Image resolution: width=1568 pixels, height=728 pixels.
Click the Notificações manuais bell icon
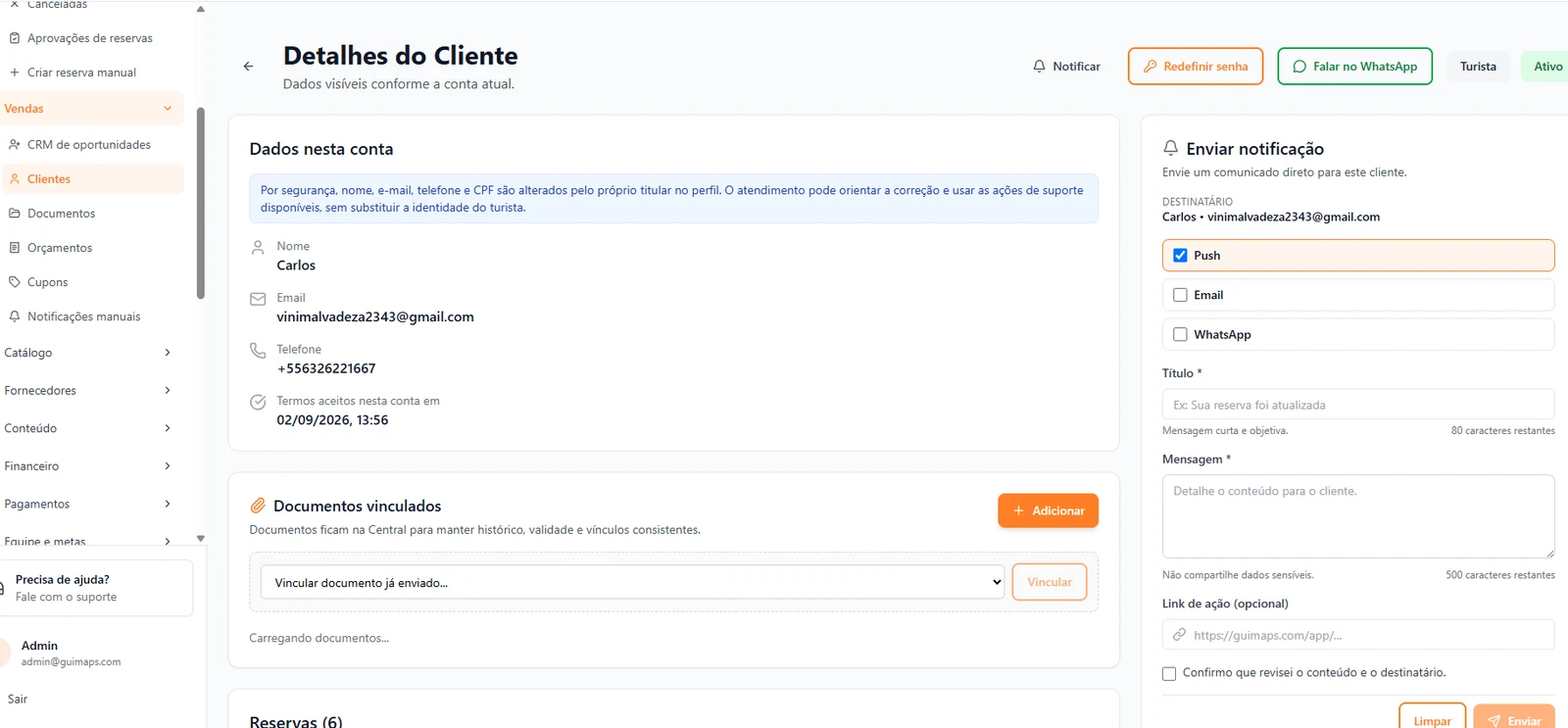(x=15, y=316)
